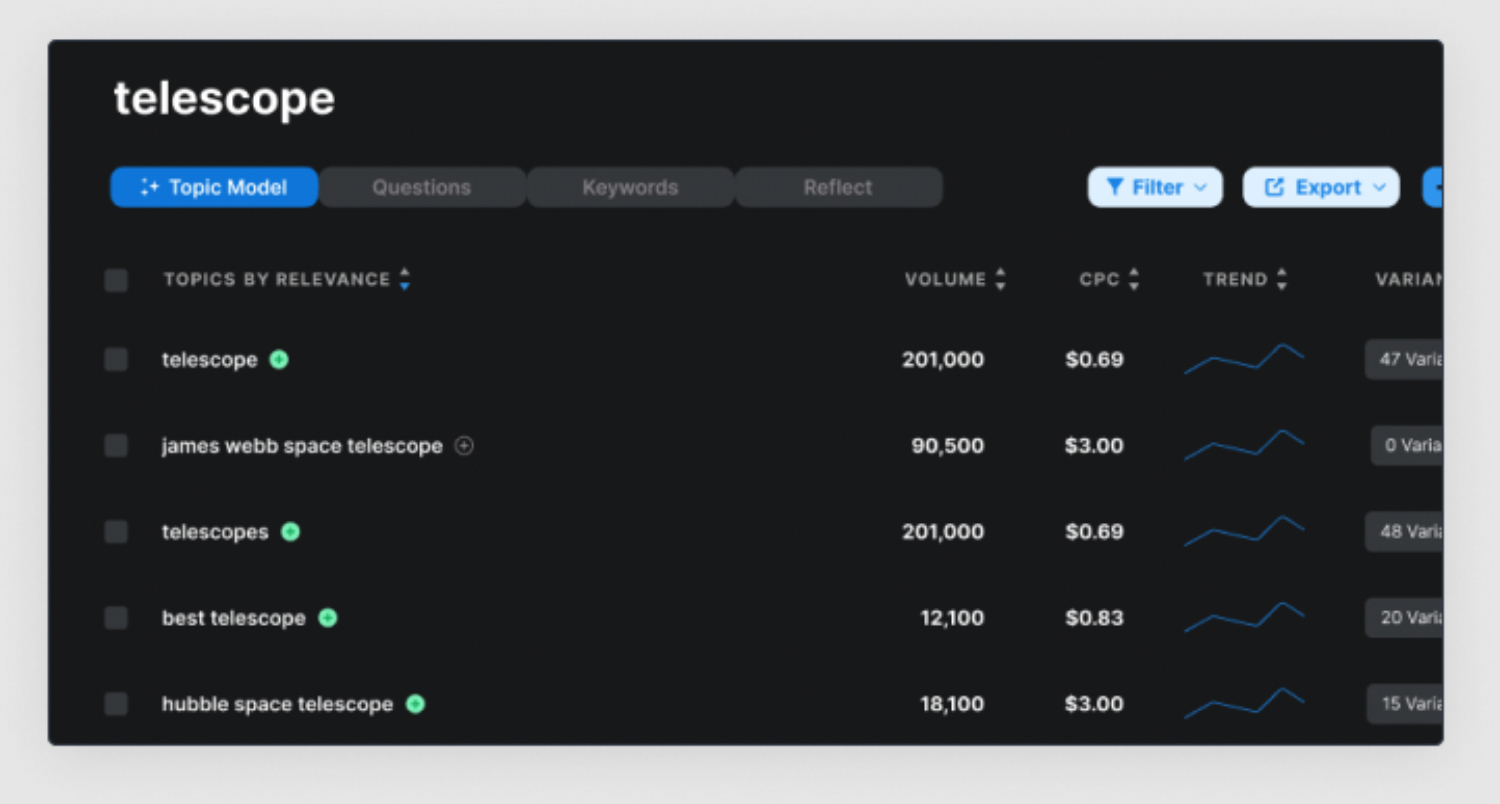Image resolution: width=1500 pixels, height=804 pixels.
Task: Click the telescope page heading
Action: tap(224, 99)
